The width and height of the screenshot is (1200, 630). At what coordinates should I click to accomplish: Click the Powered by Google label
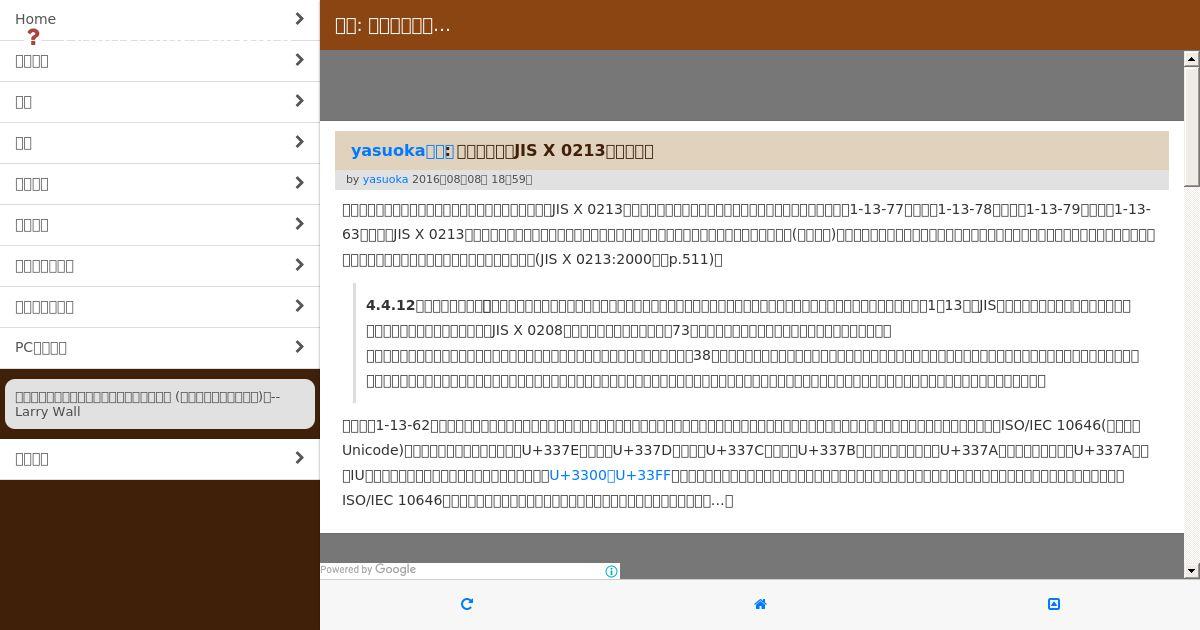click(368, 570)
